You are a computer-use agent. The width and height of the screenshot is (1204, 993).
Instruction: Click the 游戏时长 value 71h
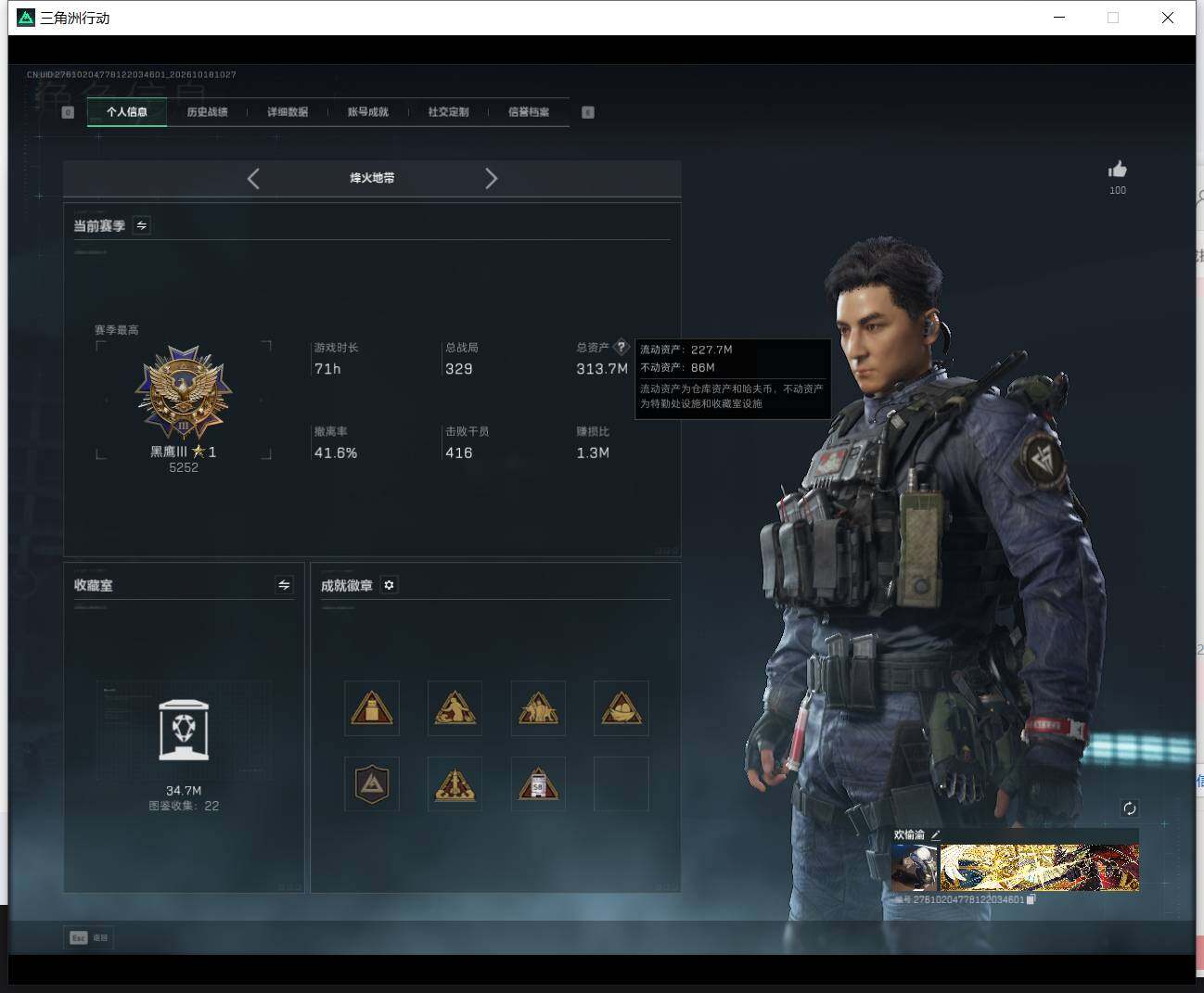[x=327, y=369]
